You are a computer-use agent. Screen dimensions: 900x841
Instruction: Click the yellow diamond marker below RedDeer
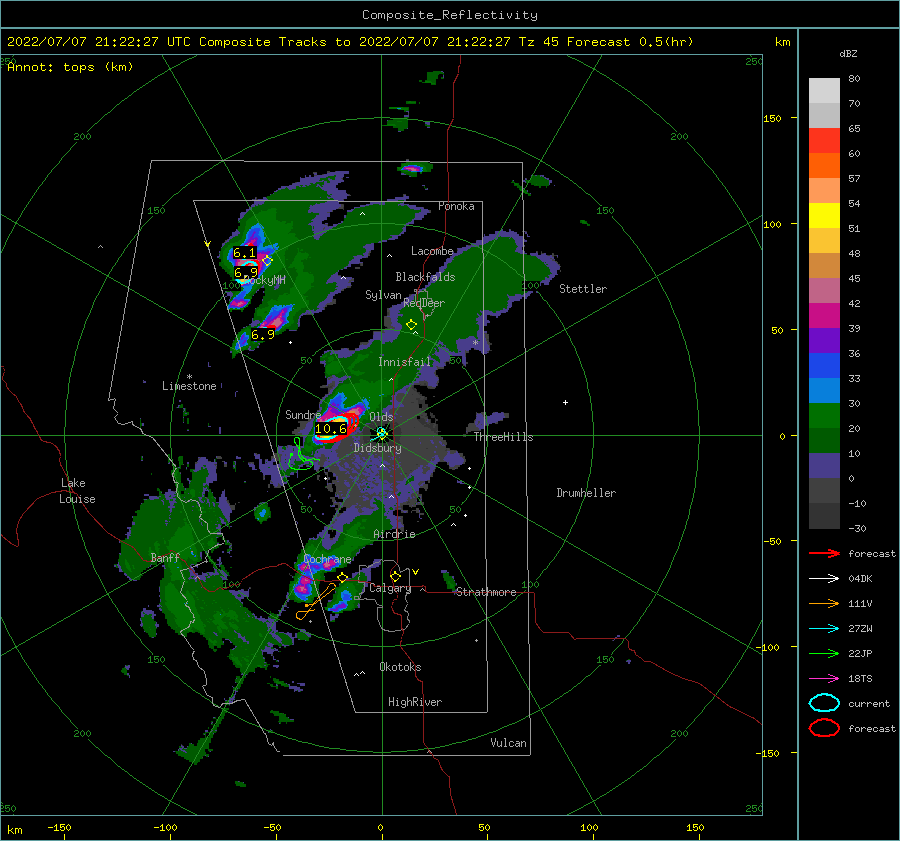tap(411, 325)
